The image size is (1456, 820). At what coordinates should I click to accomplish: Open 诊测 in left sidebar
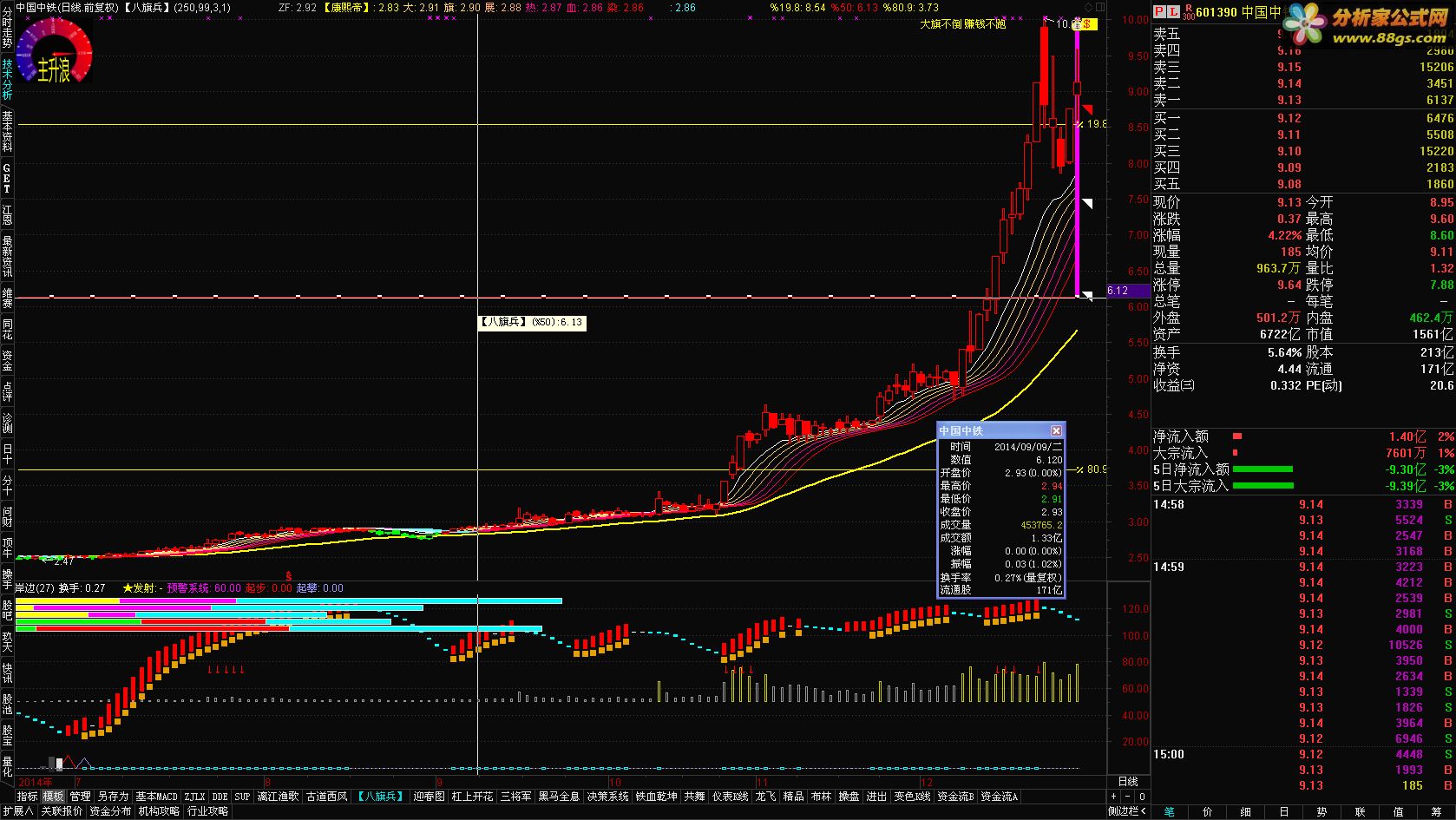tap(7, 423)
